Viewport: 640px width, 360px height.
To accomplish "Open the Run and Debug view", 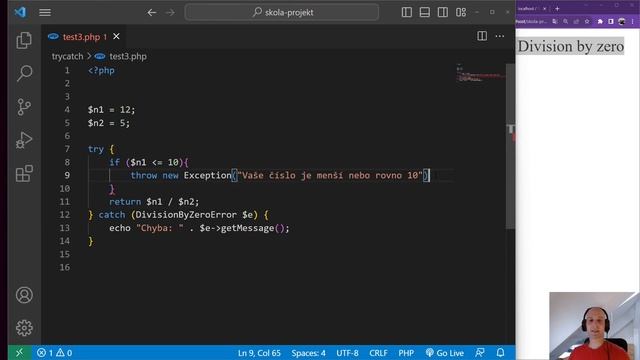I will 24,140.
